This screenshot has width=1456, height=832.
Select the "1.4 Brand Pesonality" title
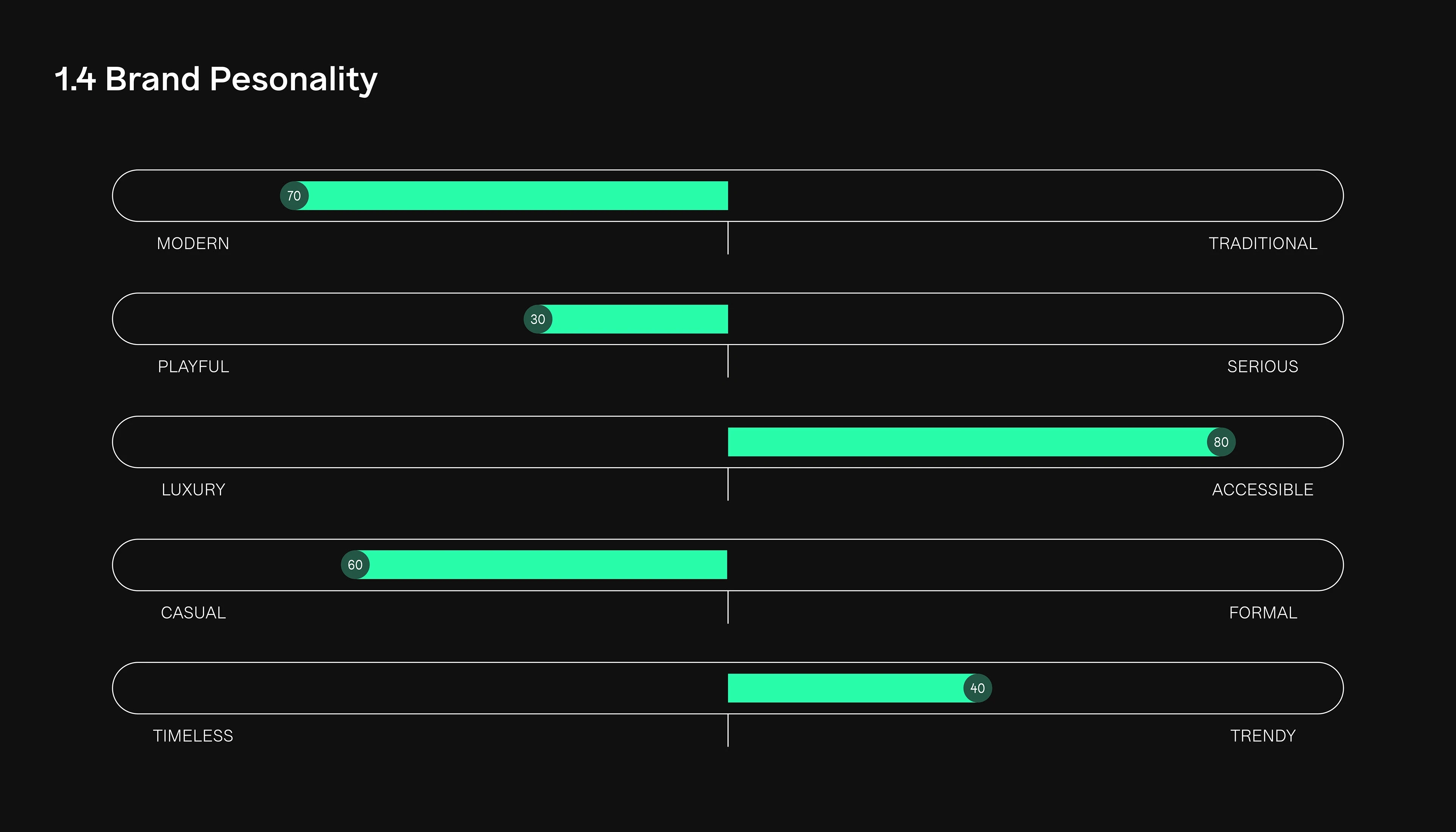216,79
